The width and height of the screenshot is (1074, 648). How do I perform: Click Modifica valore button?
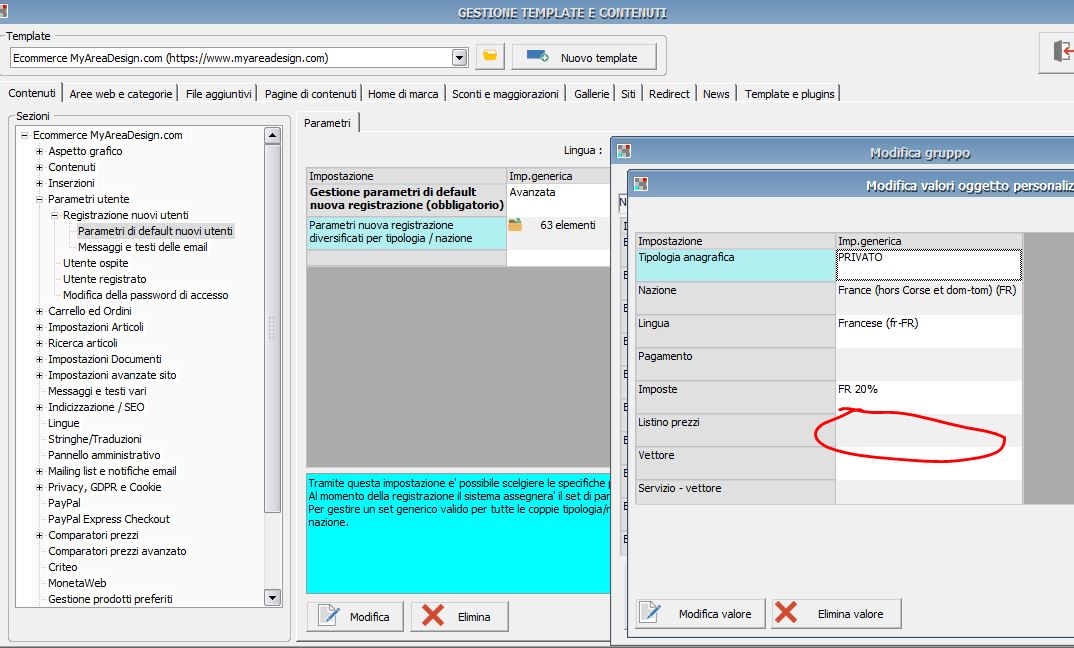coord(701,614)
